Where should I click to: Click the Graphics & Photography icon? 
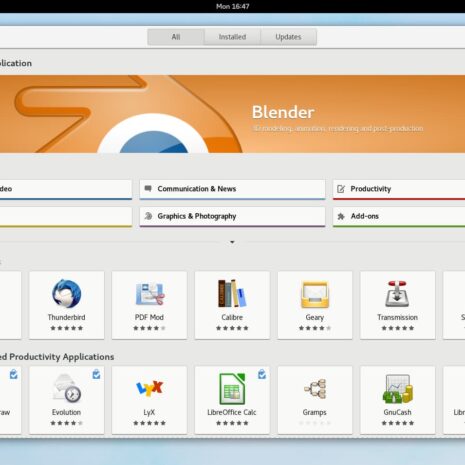(x=148, y=216)
